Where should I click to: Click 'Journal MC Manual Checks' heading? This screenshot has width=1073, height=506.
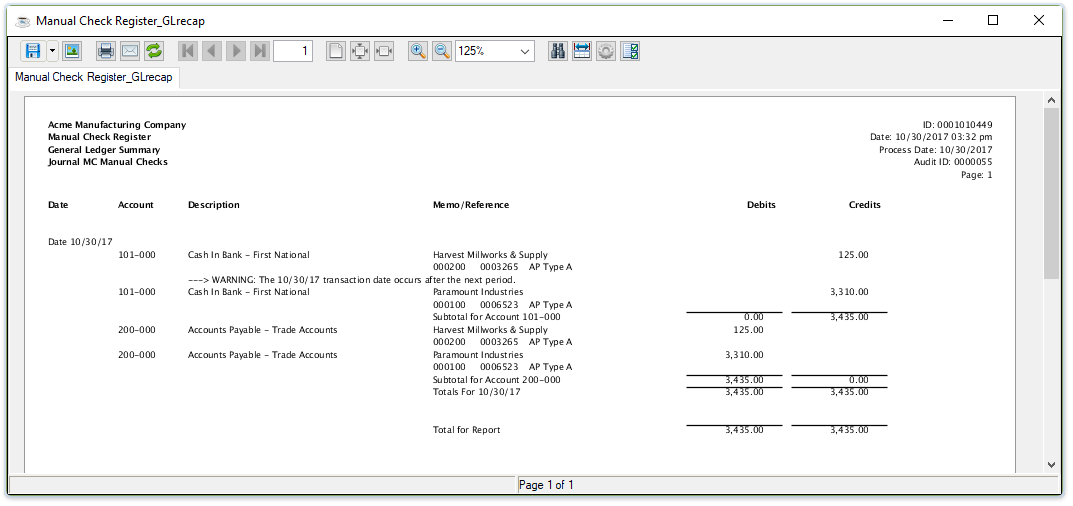[x=107, y=162]
